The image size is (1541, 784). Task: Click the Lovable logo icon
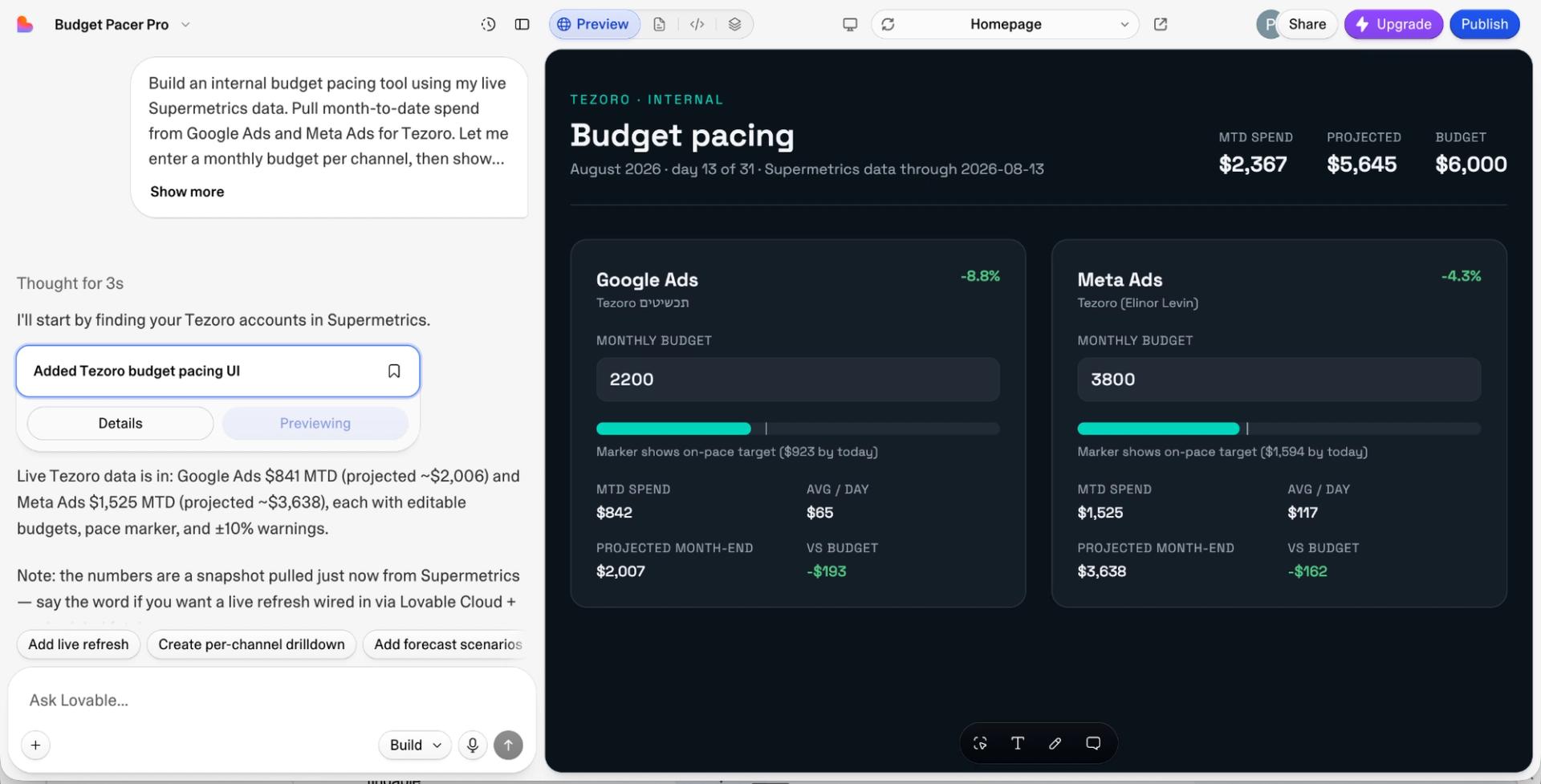(x=25, y=24)
